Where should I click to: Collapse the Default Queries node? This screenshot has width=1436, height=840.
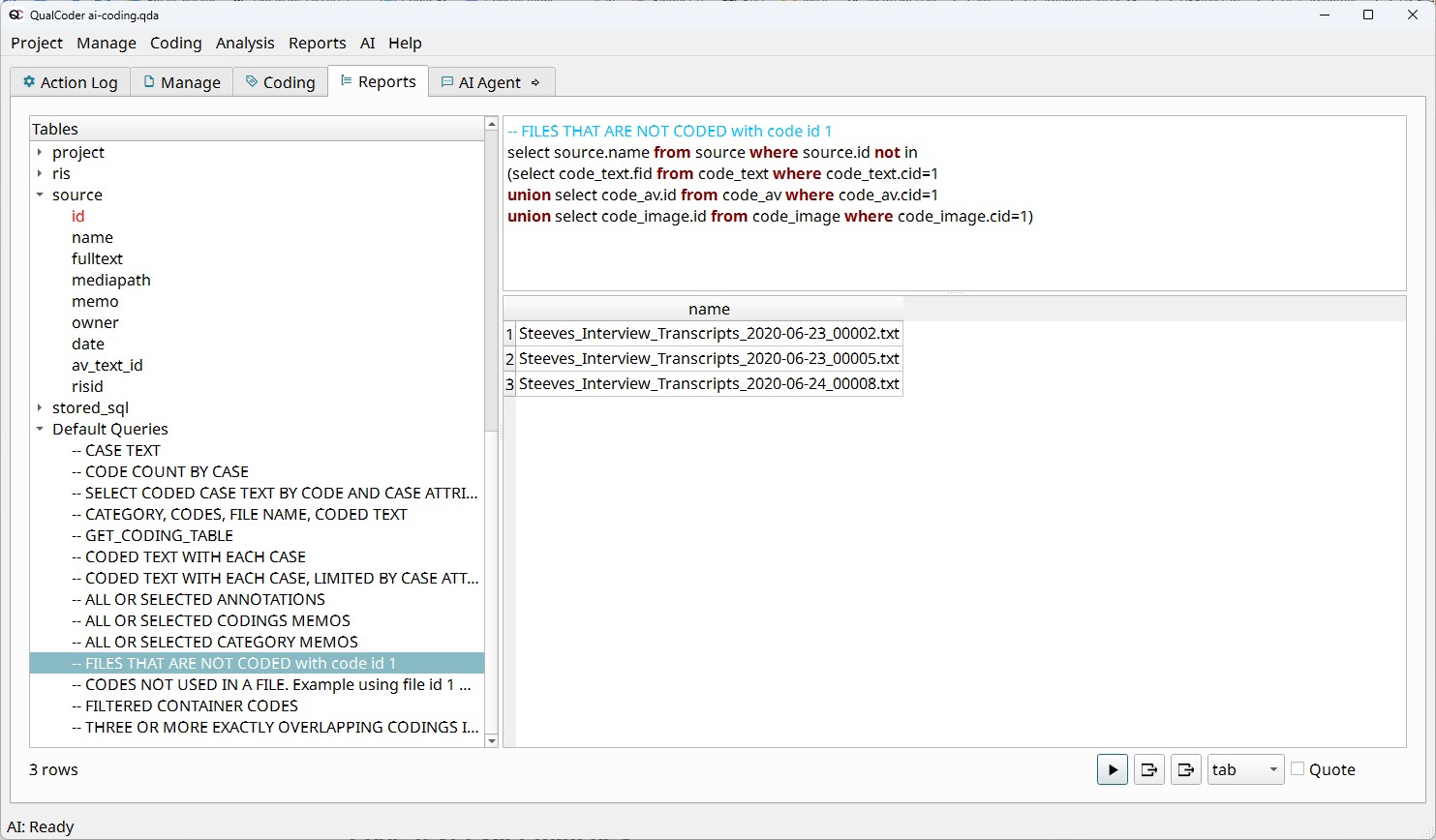[x=40, y=429]
